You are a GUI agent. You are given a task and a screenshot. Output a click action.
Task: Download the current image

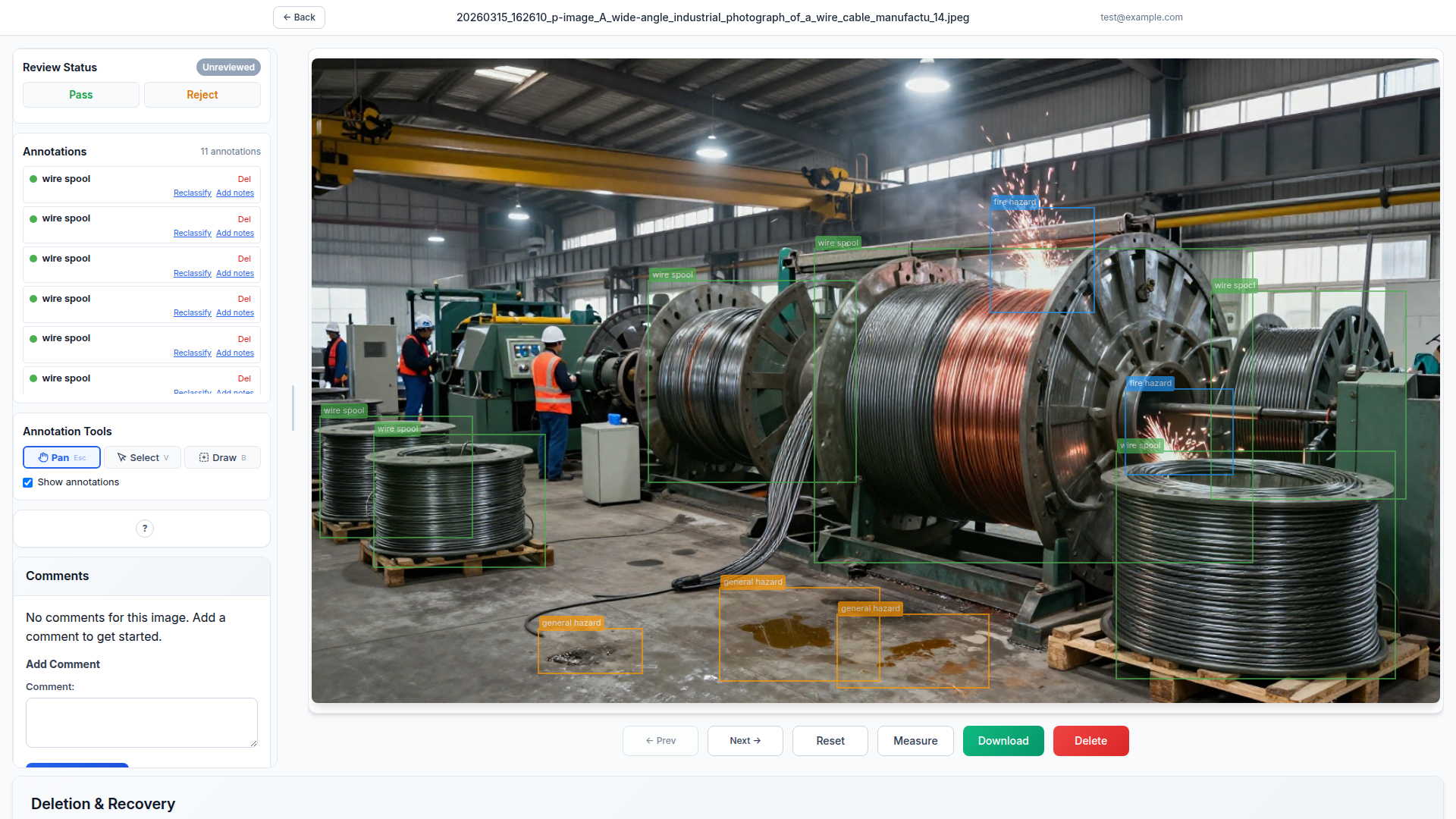click(1003, 741)
